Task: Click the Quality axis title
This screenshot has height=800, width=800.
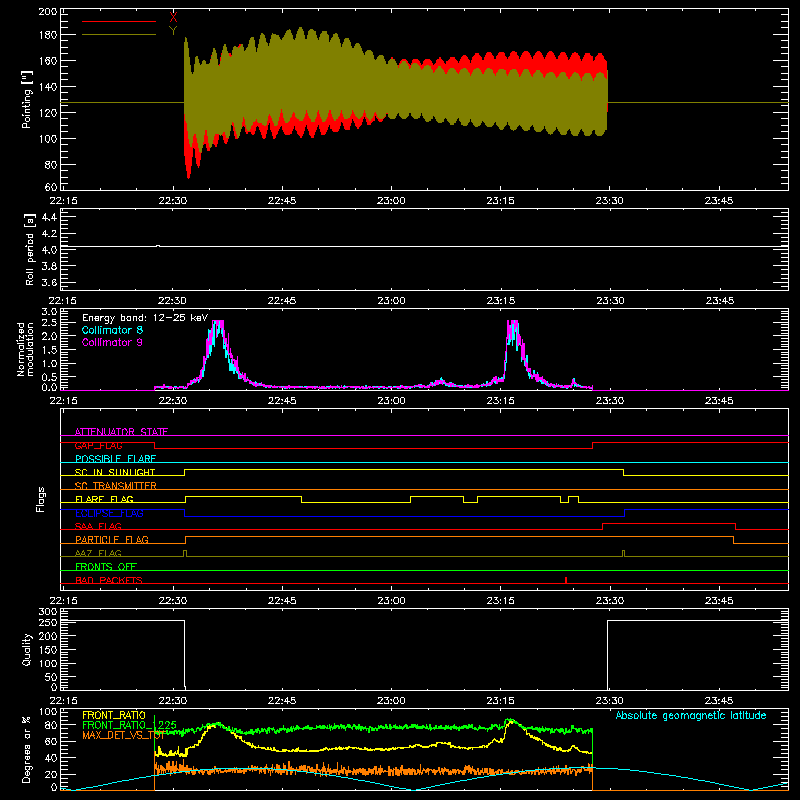Action: click(27, 649)
